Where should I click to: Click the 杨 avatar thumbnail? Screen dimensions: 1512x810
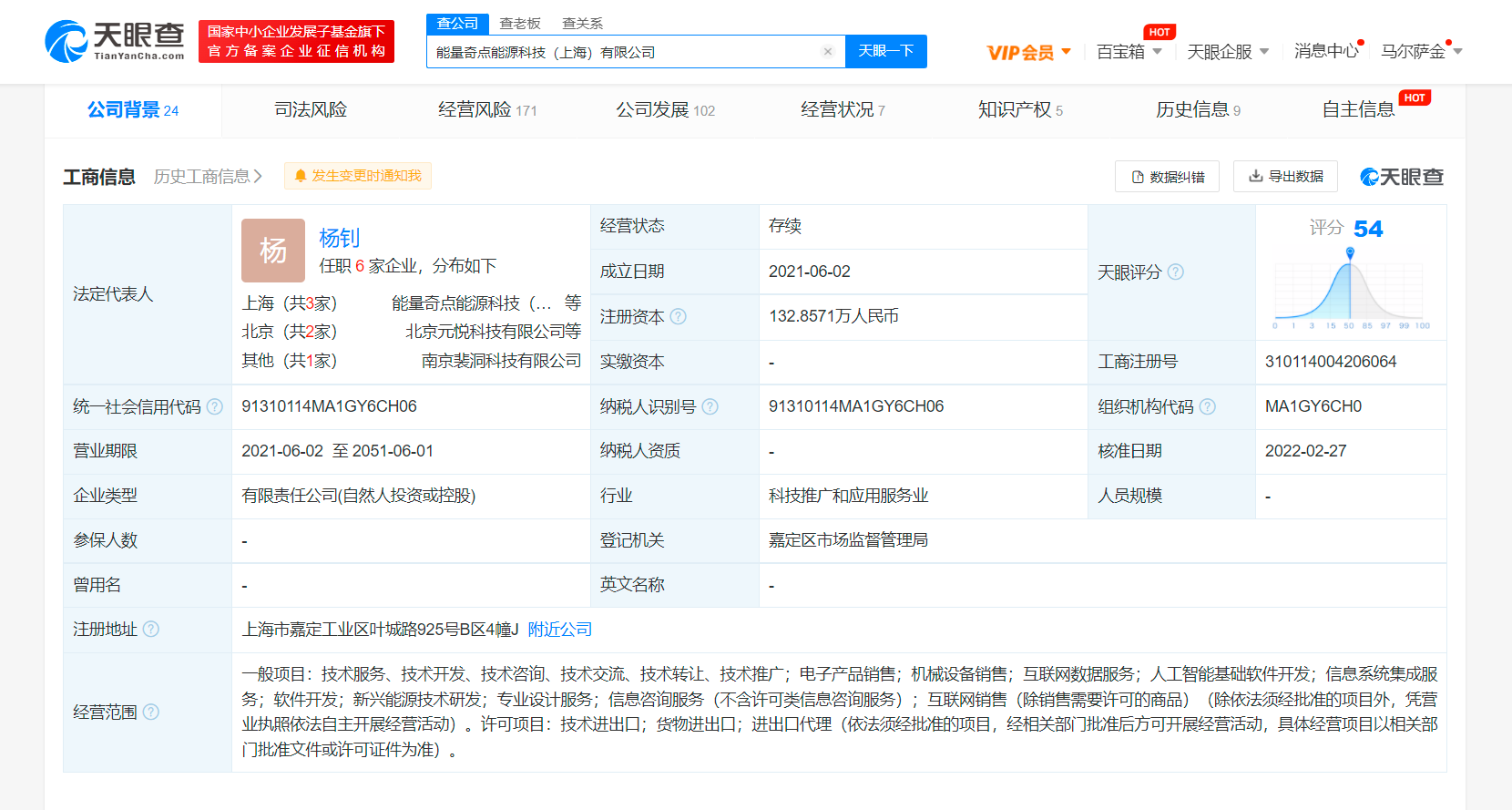tap(273, 251)
